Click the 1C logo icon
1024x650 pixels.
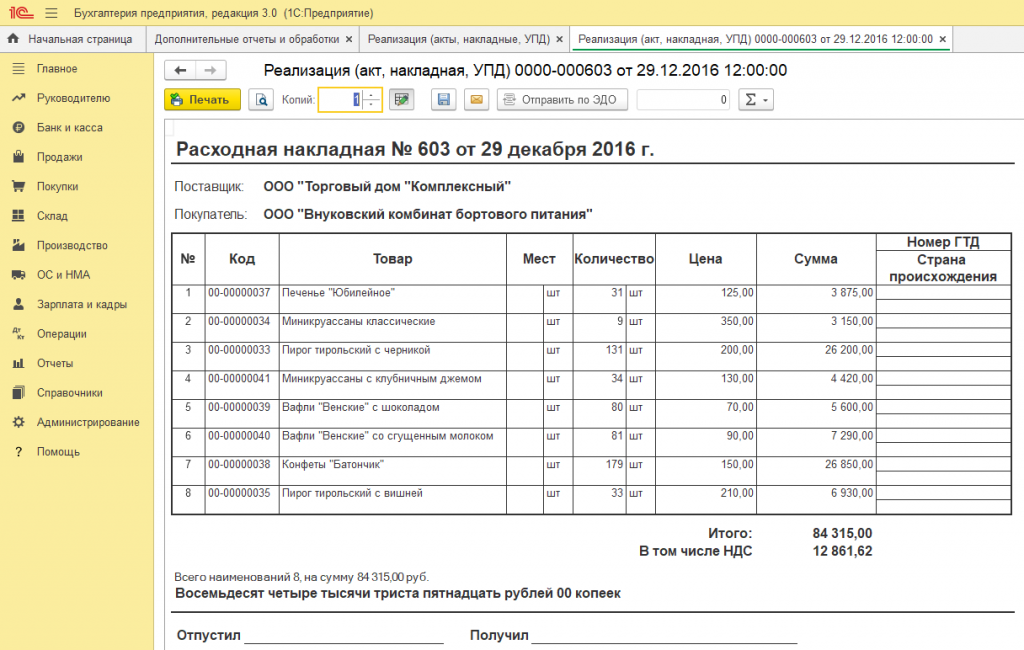[x=21, y=13]
